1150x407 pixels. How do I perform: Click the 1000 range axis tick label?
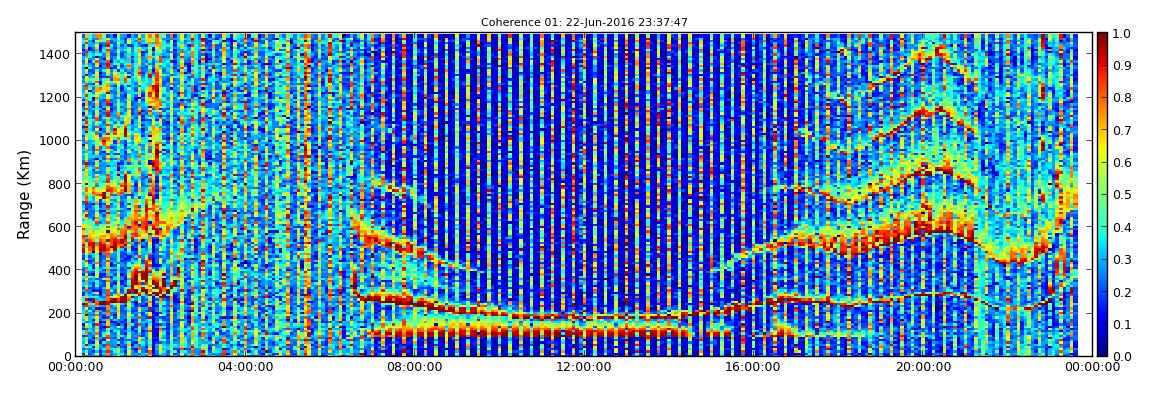coord(56,141)
